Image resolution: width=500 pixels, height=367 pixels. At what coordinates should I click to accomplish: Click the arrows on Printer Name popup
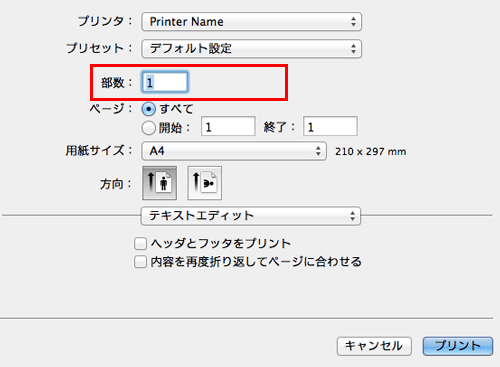353,22
